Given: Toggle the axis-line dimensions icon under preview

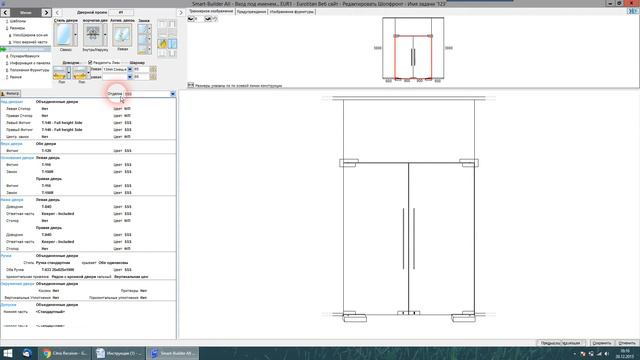Looking at the screenshot, I should click(191, 85).
